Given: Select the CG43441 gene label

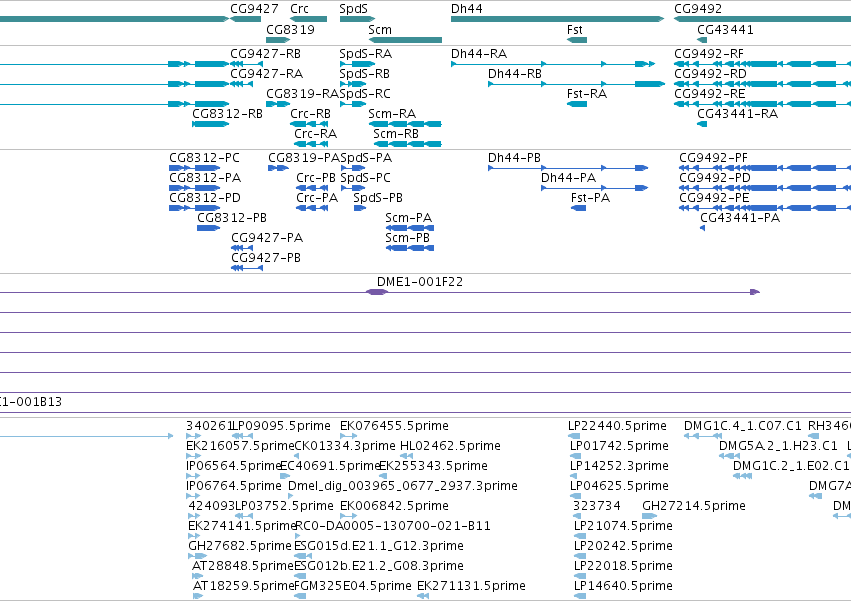Looking at the screenshot, I should click(x=725, y=29).
